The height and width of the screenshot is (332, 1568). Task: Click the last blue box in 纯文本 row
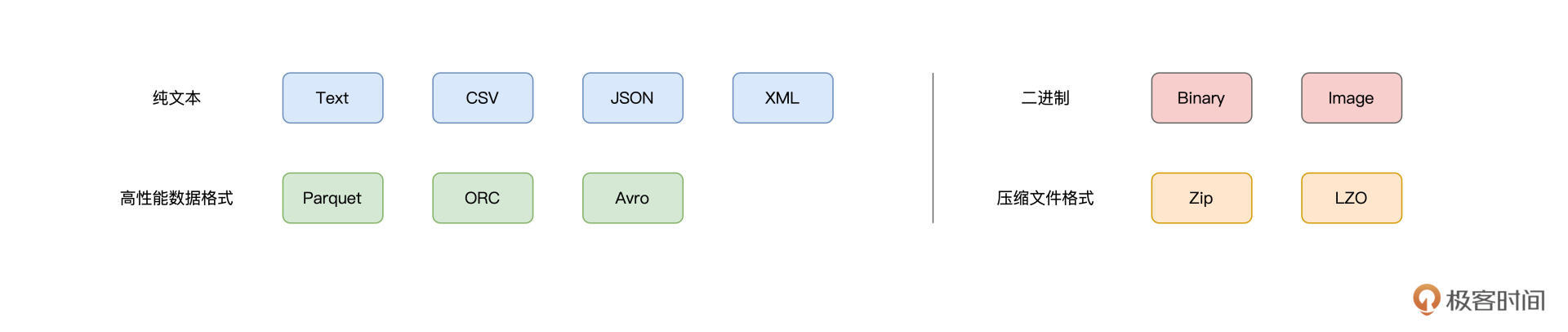click(782, 98)
